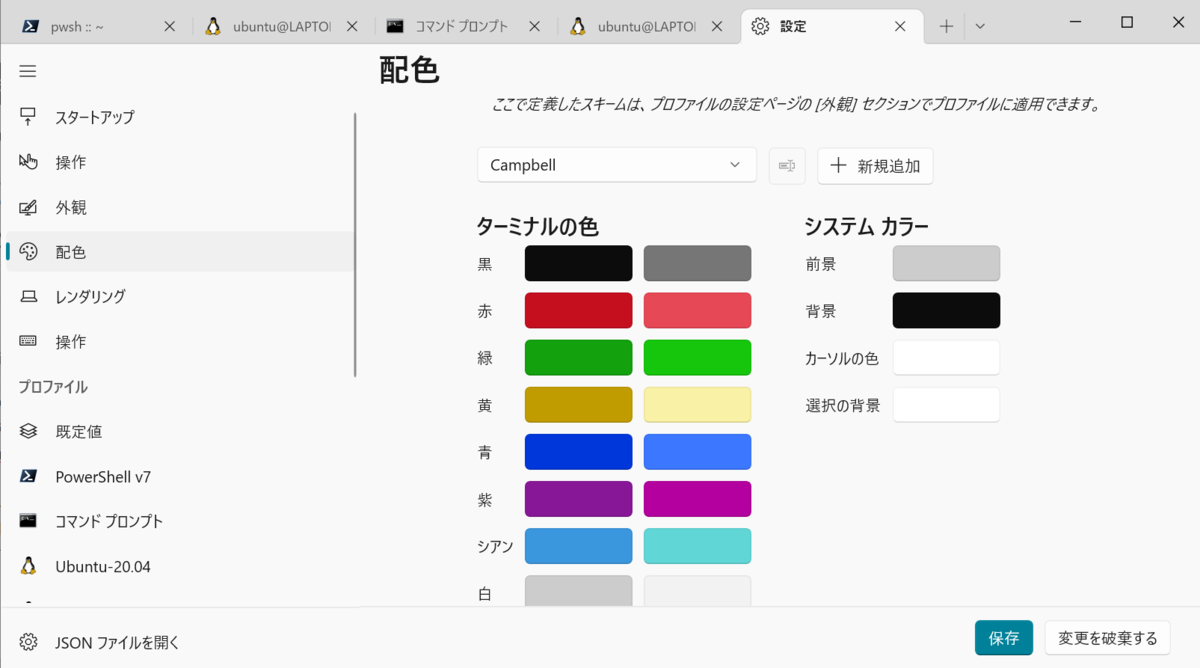
Task: Click the sidebar vertical scrollbar
Action: 355,245
